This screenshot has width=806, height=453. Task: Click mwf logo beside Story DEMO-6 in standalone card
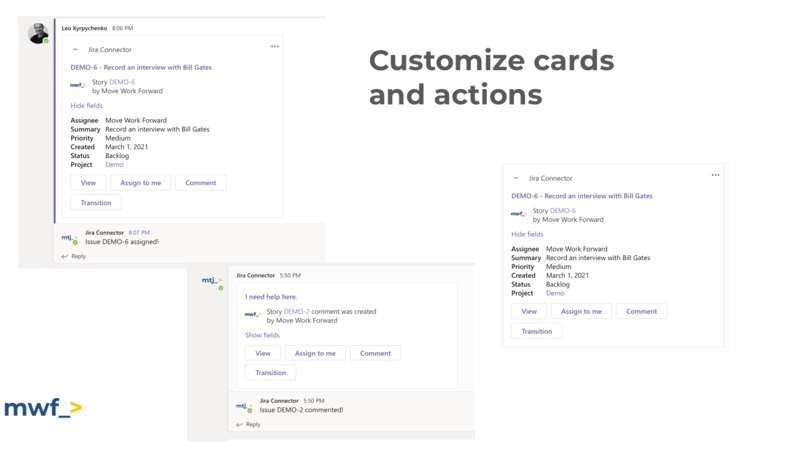(519, 213)
